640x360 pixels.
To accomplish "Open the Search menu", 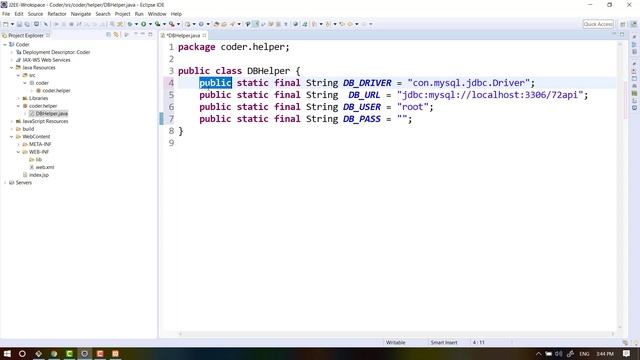I will click(x=103, y=14).
